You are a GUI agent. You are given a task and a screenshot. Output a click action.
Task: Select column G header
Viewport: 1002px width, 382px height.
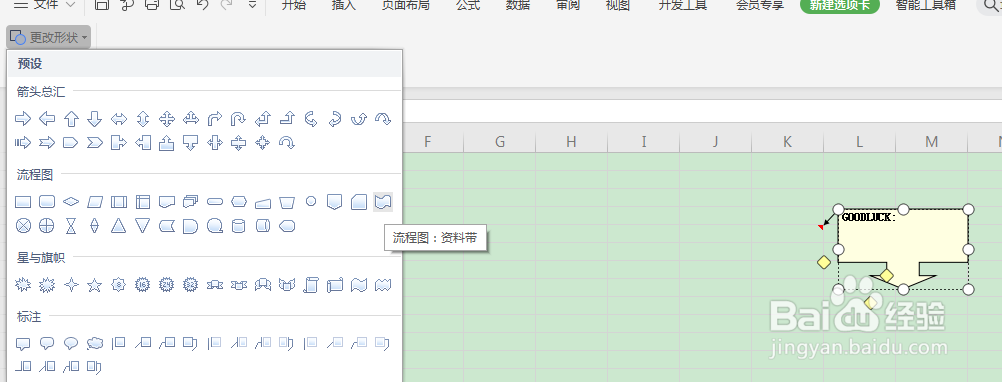click(x=500, y=141)
